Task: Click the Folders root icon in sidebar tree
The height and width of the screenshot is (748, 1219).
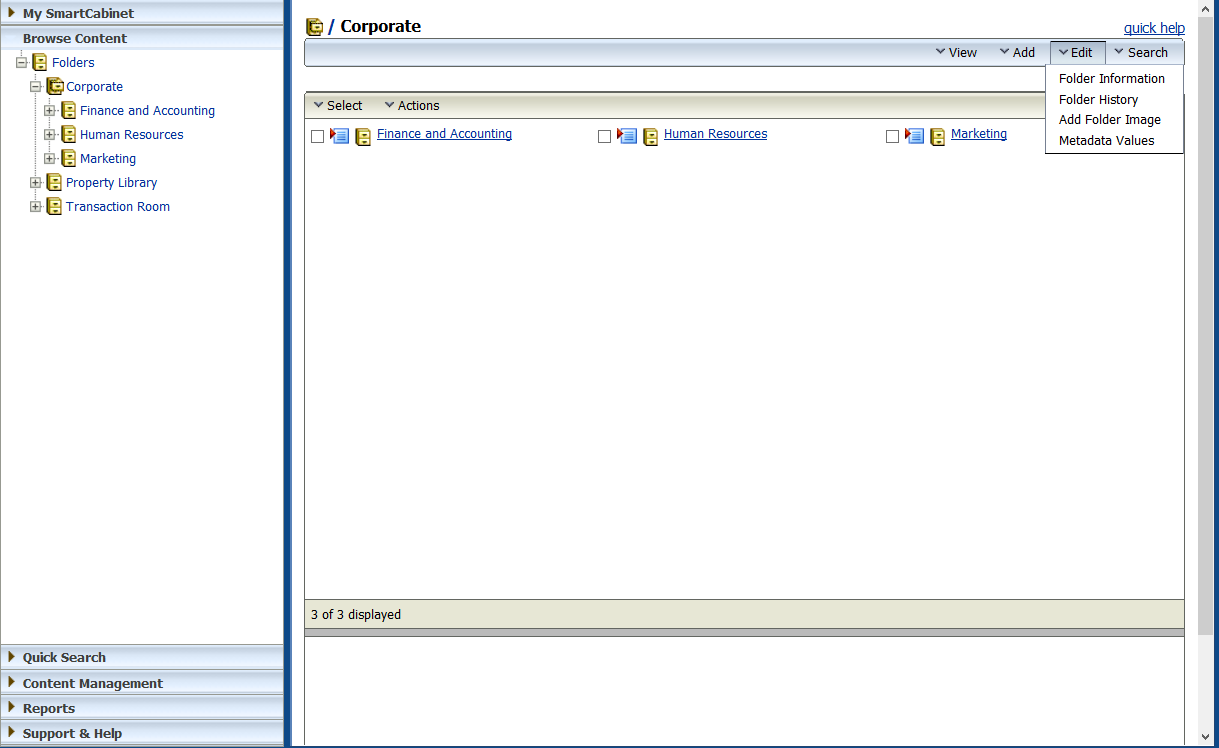Action: pyautogui.click(x=39, y=62)
